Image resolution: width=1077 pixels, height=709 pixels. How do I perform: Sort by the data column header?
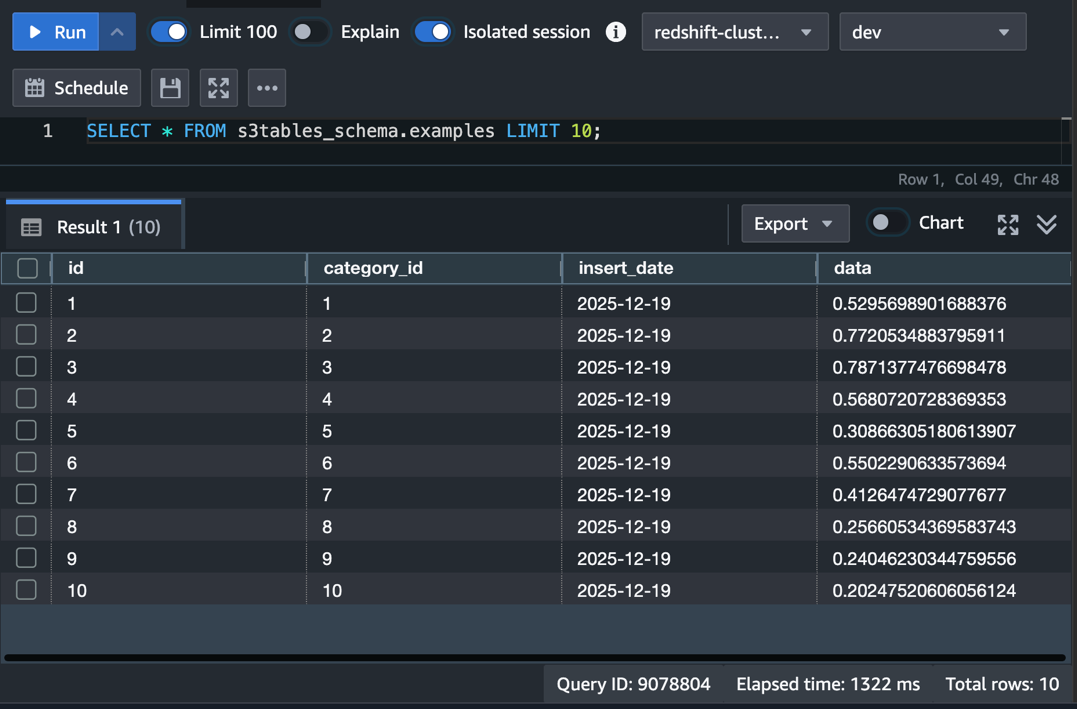coord(944,268)
